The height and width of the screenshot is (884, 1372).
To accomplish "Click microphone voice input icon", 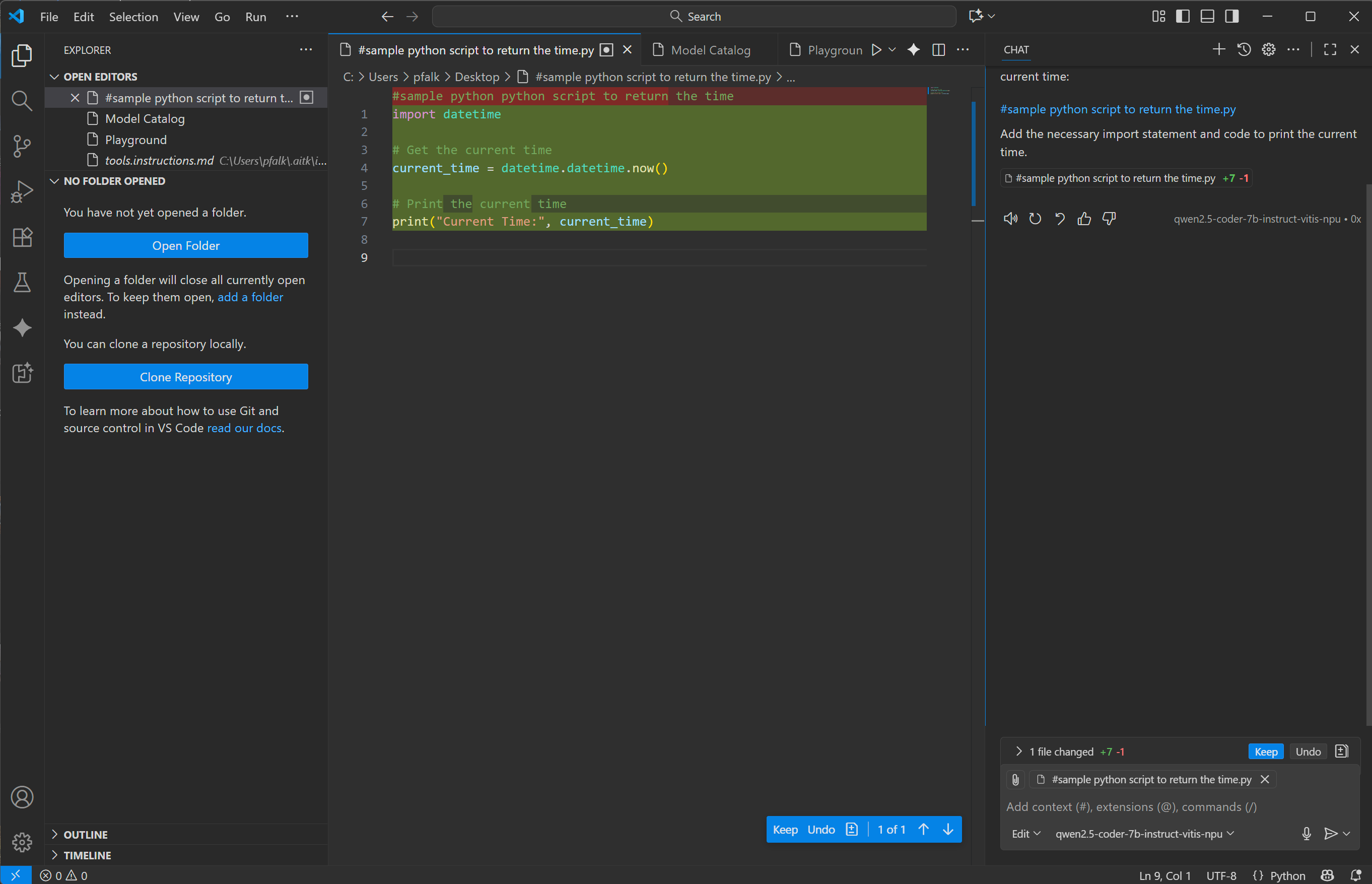I will click(x=1306, y=834).
